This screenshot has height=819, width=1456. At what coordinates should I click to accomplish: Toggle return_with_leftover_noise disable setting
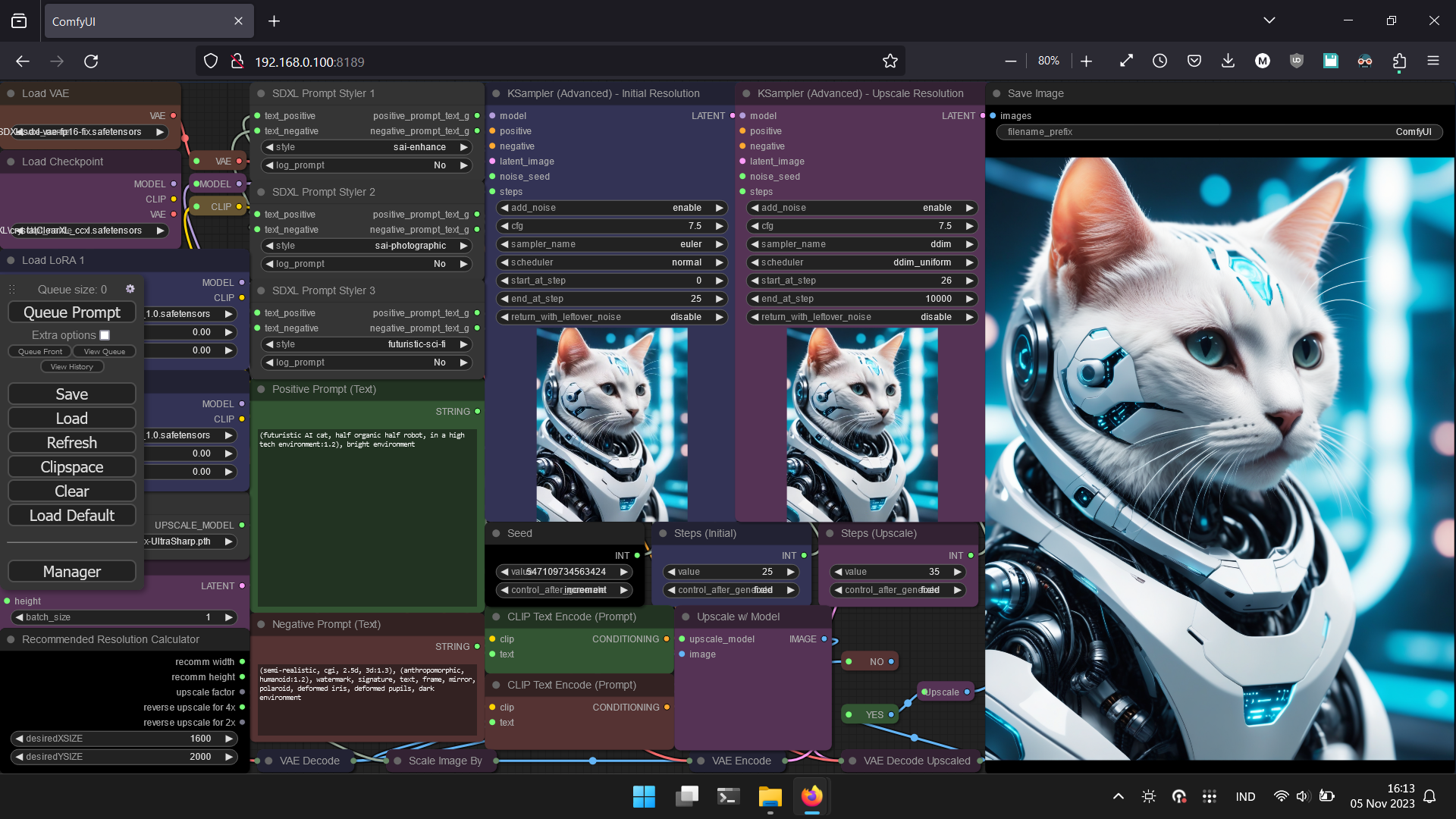click(612, 317)
